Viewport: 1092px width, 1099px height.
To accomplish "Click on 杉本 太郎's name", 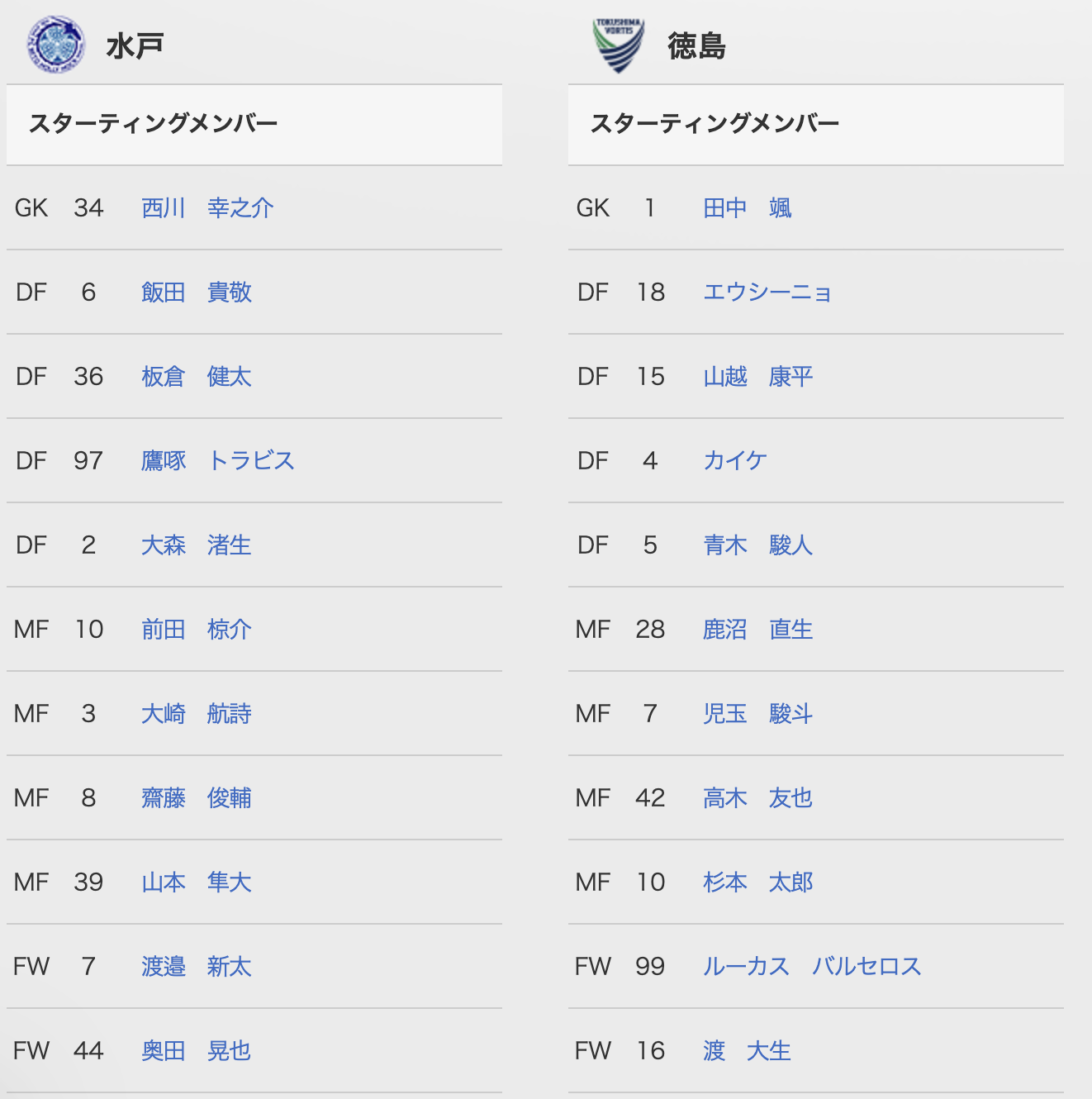I will [758, 883].
